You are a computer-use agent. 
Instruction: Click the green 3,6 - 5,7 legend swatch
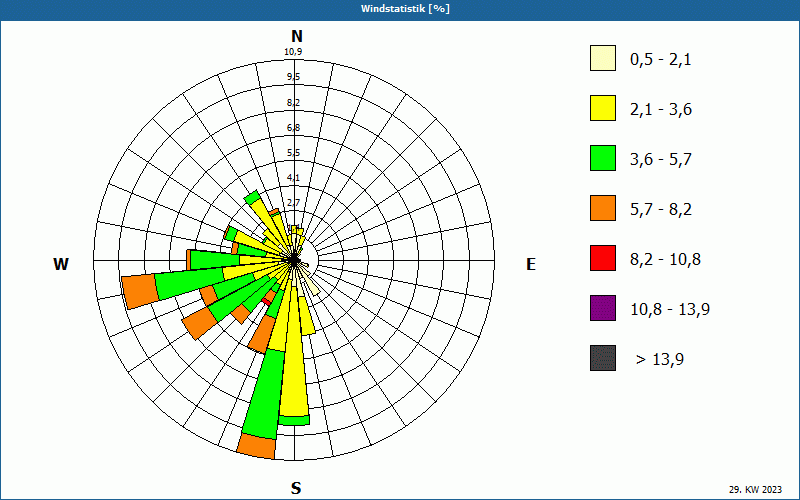pyautogui.click(x=603, y=158)
